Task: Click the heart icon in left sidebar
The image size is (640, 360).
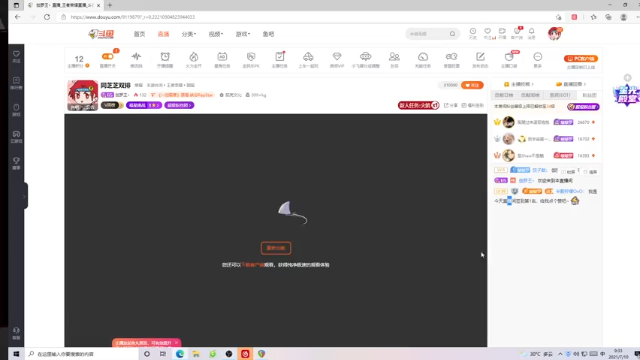Action: tap(16, 54)
